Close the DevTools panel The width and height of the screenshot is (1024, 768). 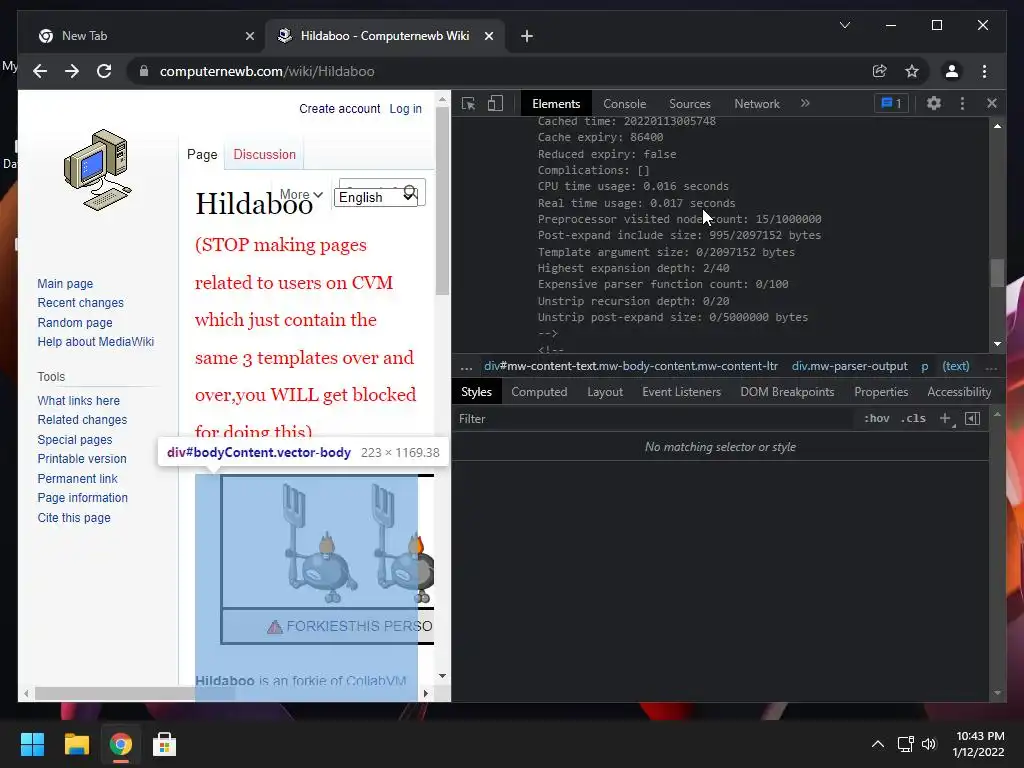coord(991,103)
